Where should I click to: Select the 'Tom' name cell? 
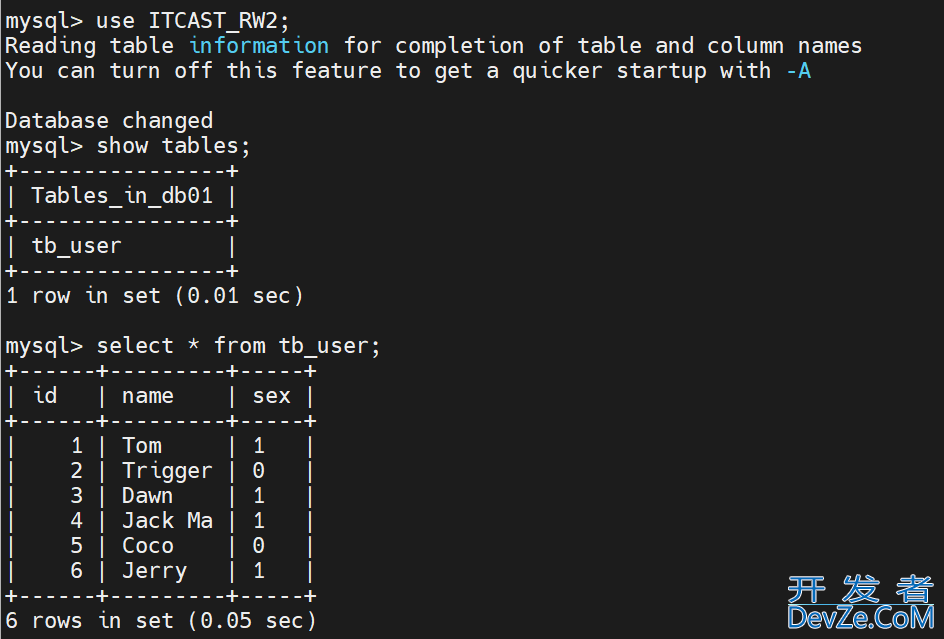pos(142,446)
